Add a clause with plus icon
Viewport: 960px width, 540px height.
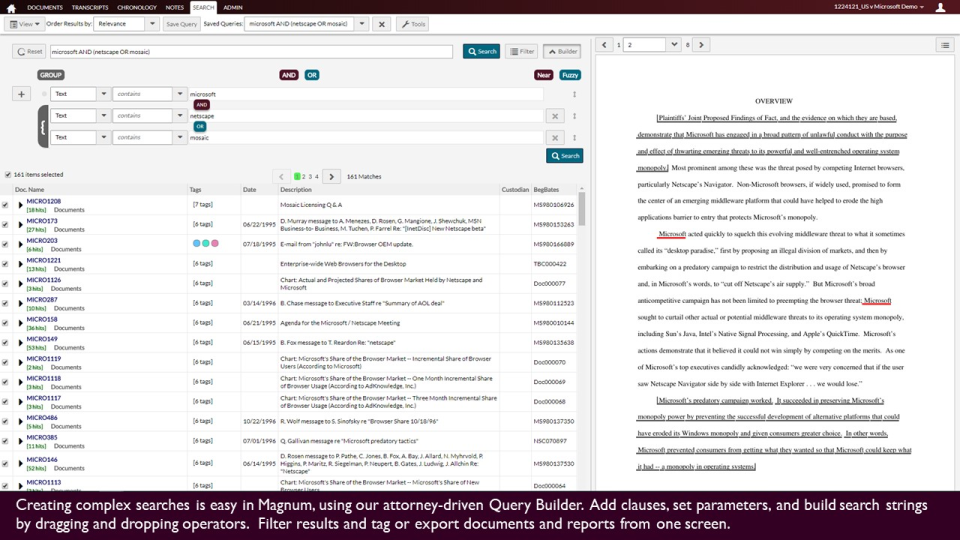(21, 94)
